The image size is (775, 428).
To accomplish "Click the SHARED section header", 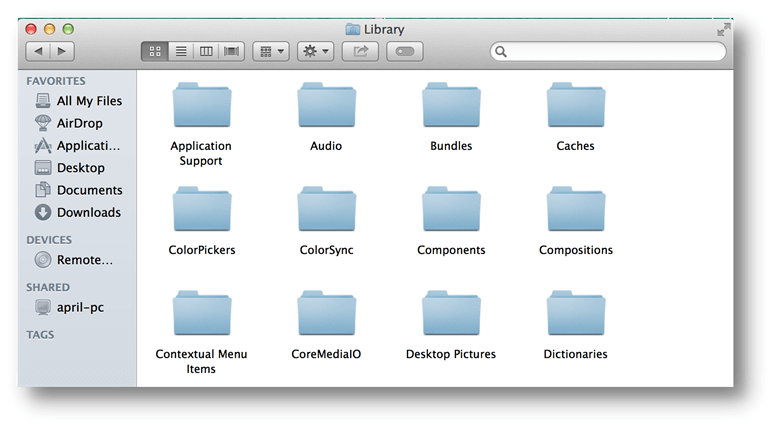I will pos(48,288).
